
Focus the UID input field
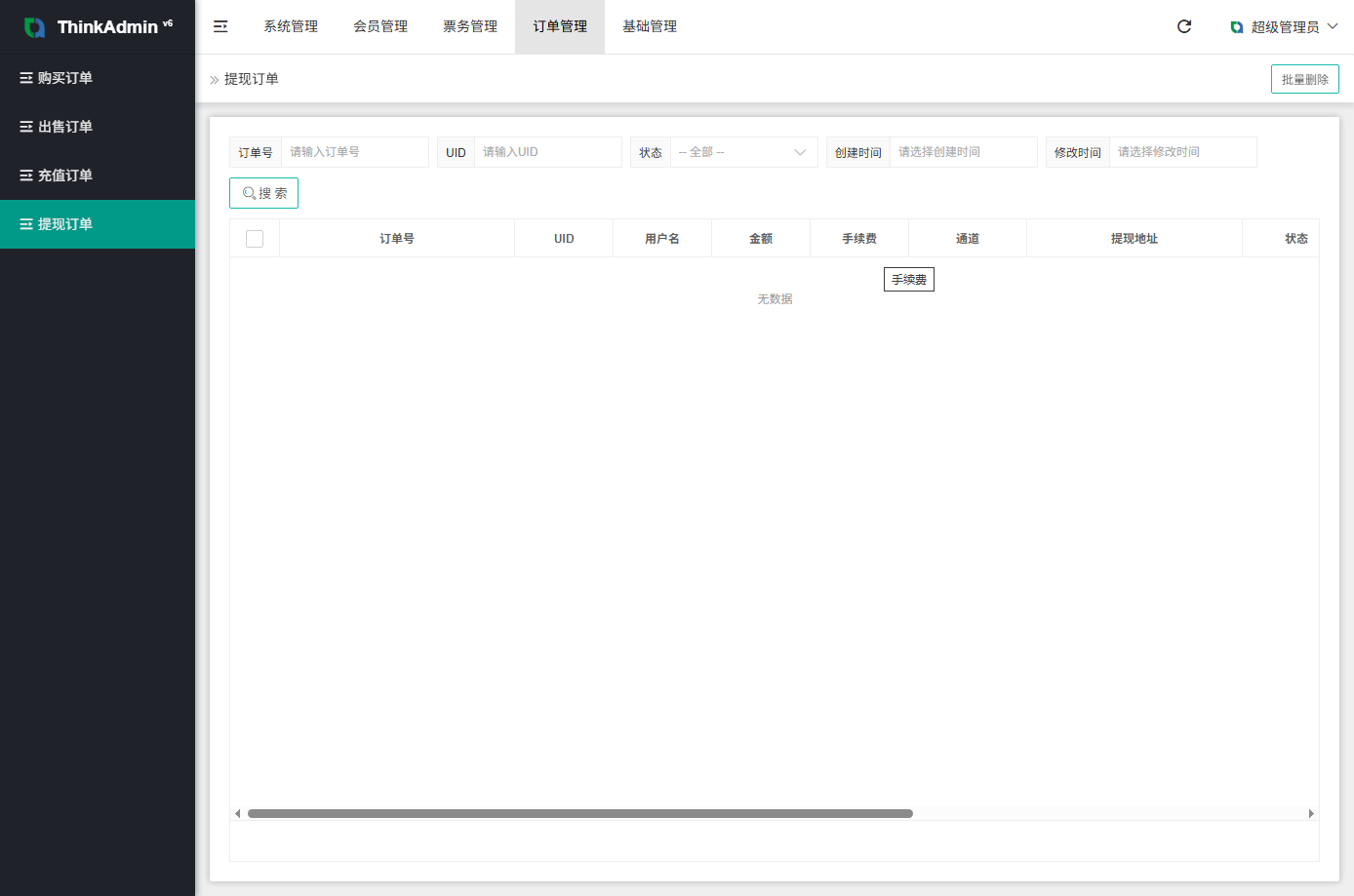pyautogui.click(x=548, y=152)
